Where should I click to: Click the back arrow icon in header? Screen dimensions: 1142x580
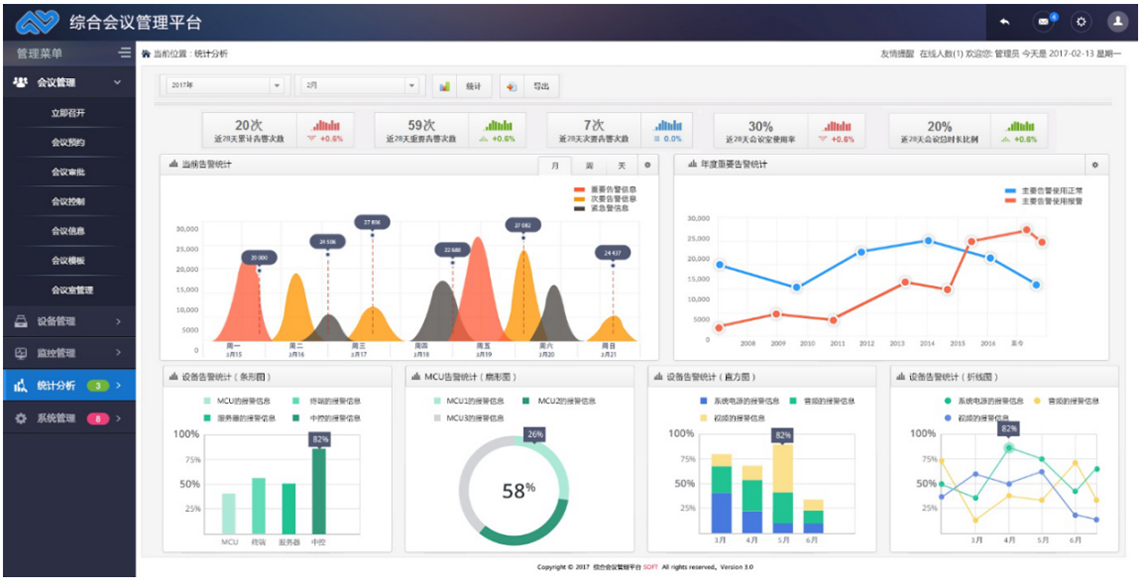[1004, 21]
